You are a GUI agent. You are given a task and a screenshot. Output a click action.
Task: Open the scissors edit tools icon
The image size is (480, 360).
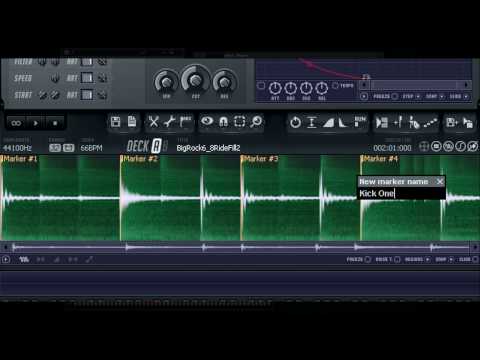click(153, 122)
